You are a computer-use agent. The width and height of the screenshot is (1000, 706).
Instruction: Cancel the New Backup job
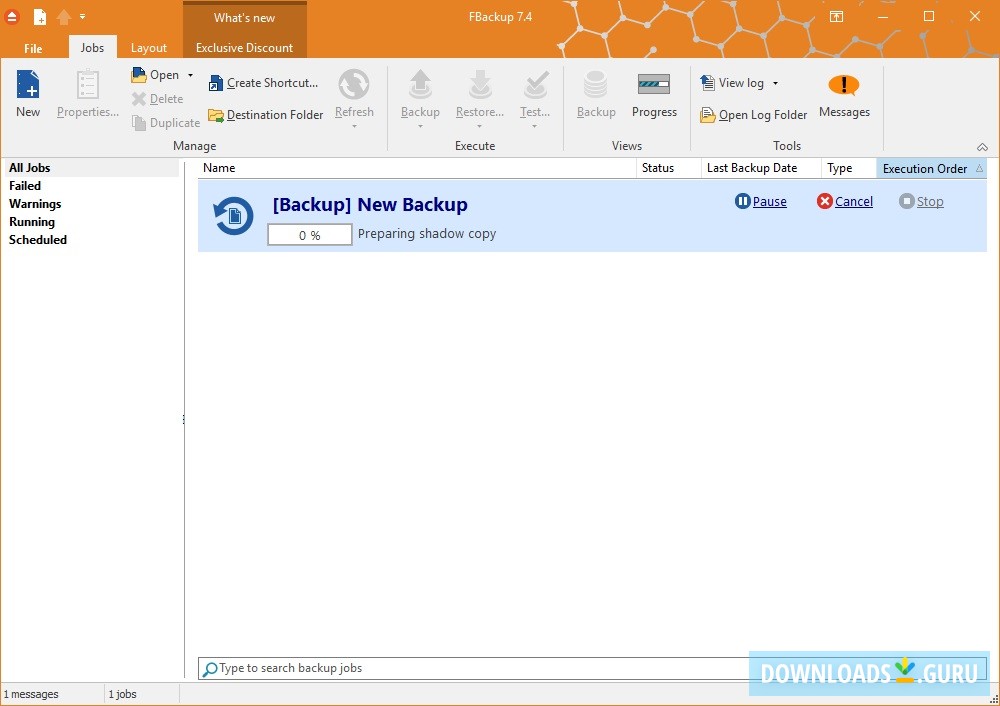[x=845, y=202]
